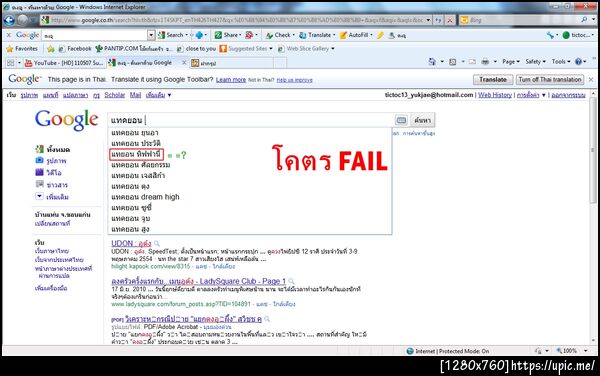The image size is (600, 376).
Task: Click the Bing search magnifier icon
Action: coord(584,20)
